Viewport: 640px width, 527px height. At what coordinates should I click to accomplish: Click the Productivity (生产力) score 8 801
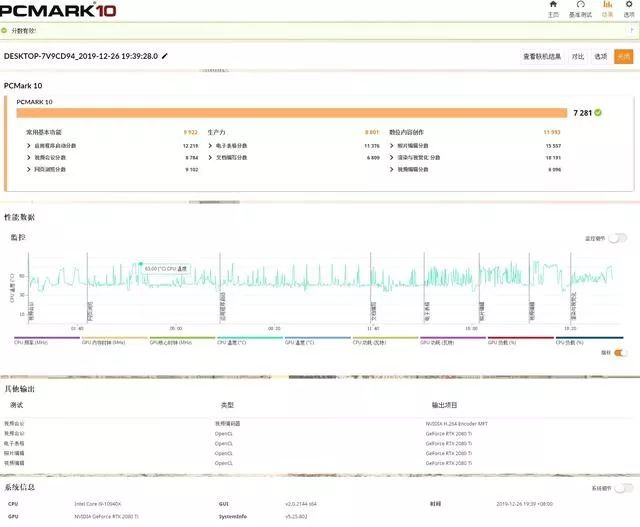[x=372, y=132]
